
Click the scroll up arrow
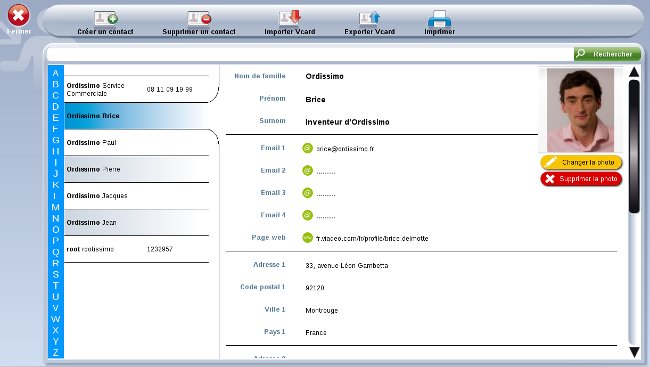(634, 72)
